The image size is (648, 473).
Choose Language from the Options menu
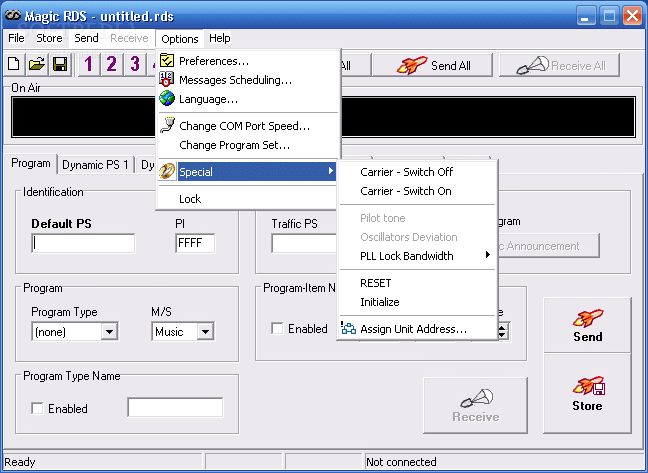(248, 99)
